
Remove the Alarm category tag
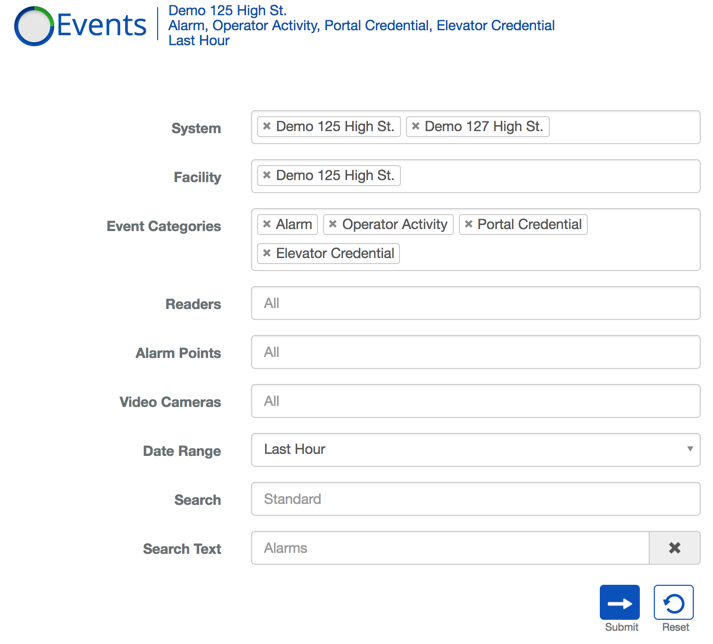266,225
